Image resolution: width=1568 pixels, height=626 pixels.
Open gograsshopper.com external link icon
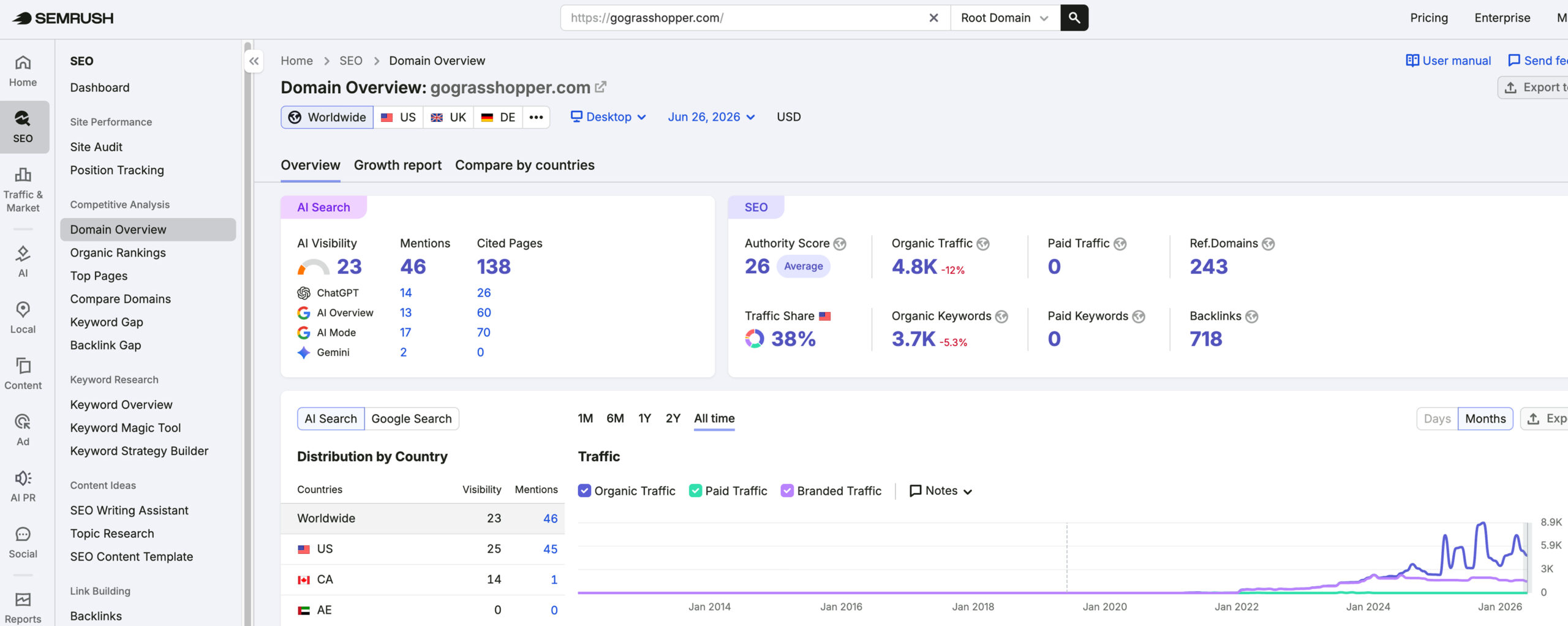point(601,87)
